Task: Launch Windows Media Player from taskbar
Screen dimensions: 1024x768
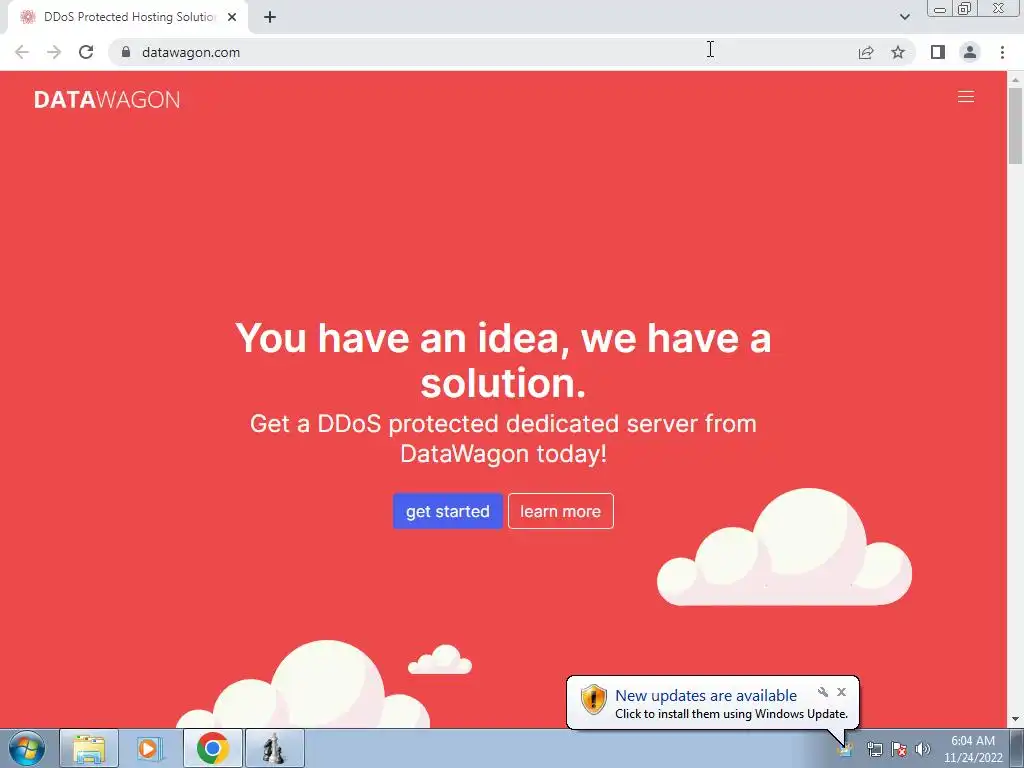Action: (x=150, y=748)
